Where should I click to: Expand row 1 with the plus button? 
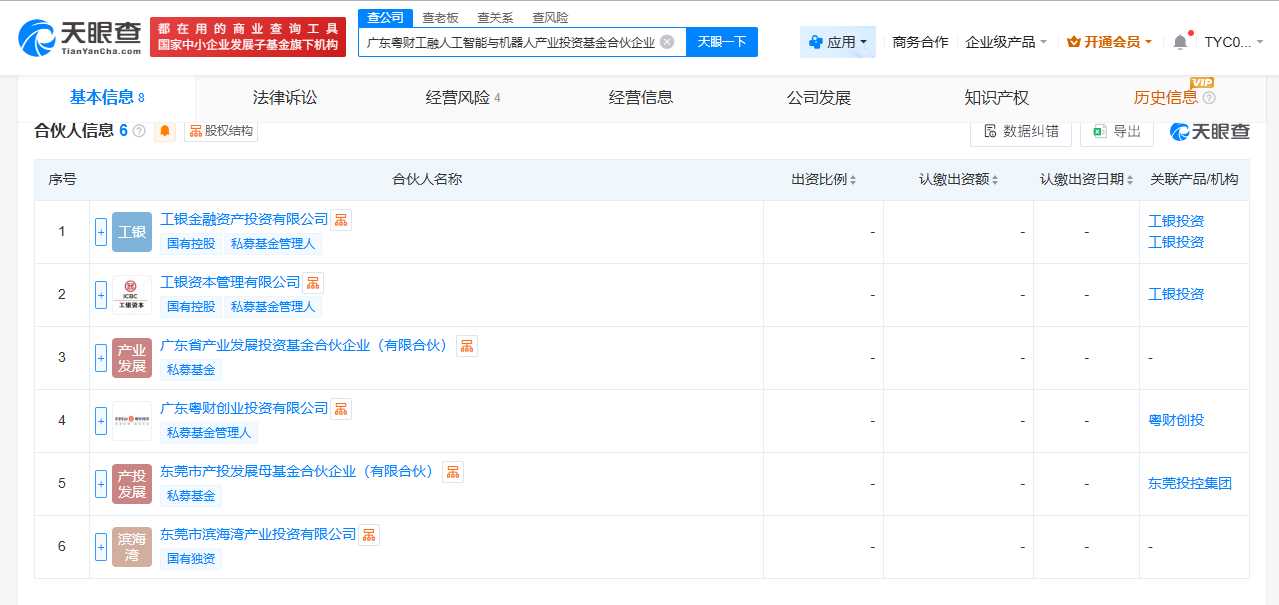[x=101, y=232]
